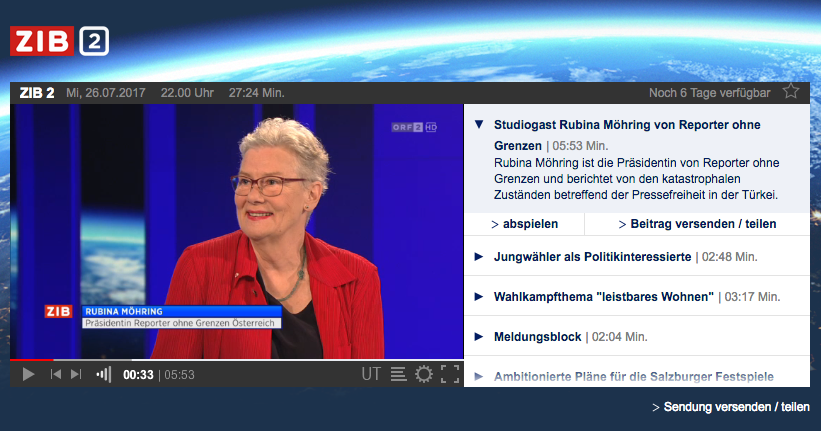Enter fullscreen mode
This screenshot has height=431, width=821.
click(x=450, y=374)
